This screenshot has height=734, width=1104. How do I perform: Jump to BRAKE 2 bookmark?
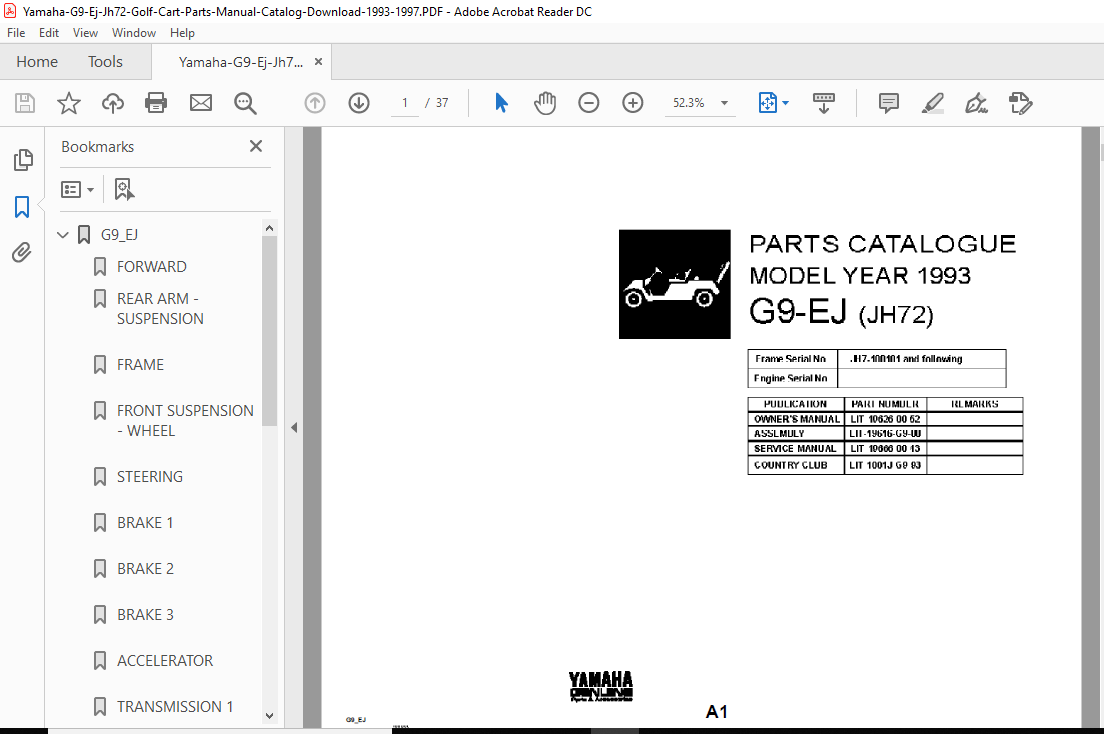pos(145,568)
